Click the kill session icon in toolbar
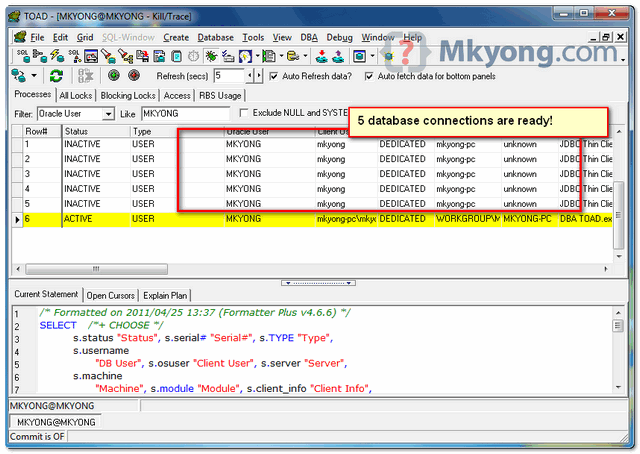The height and width of the screenshot is (454, 640). coord(85,76)
